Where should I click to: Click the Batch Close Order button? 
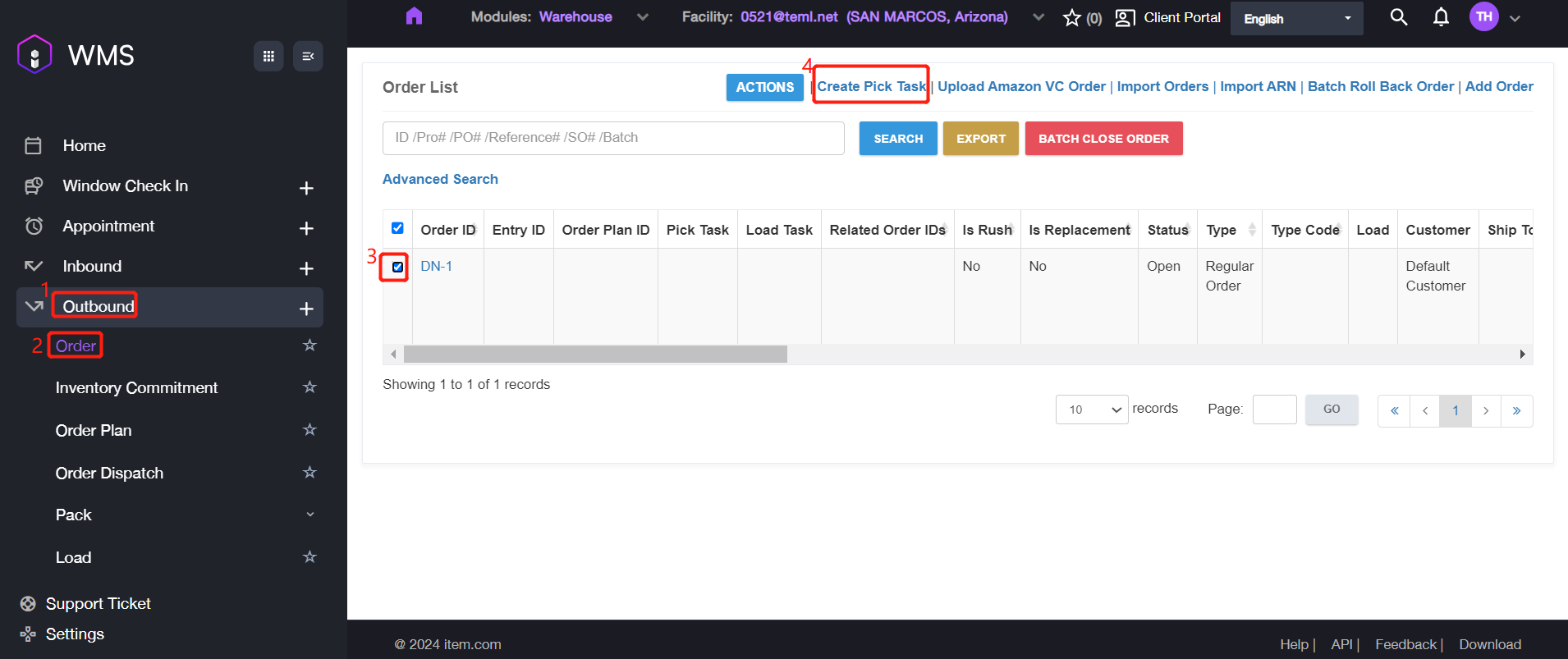pos(1103,139)
